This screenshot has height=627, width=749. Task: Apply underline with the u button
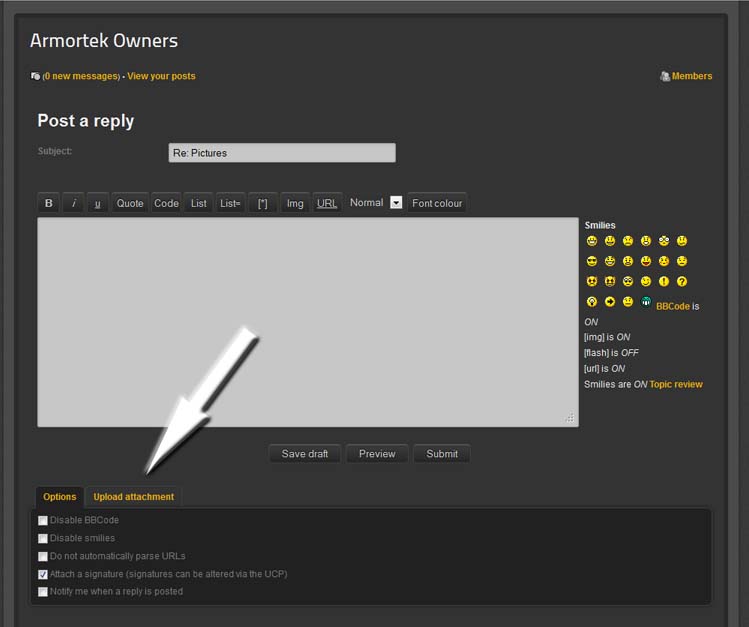click(x=97, y=203)
